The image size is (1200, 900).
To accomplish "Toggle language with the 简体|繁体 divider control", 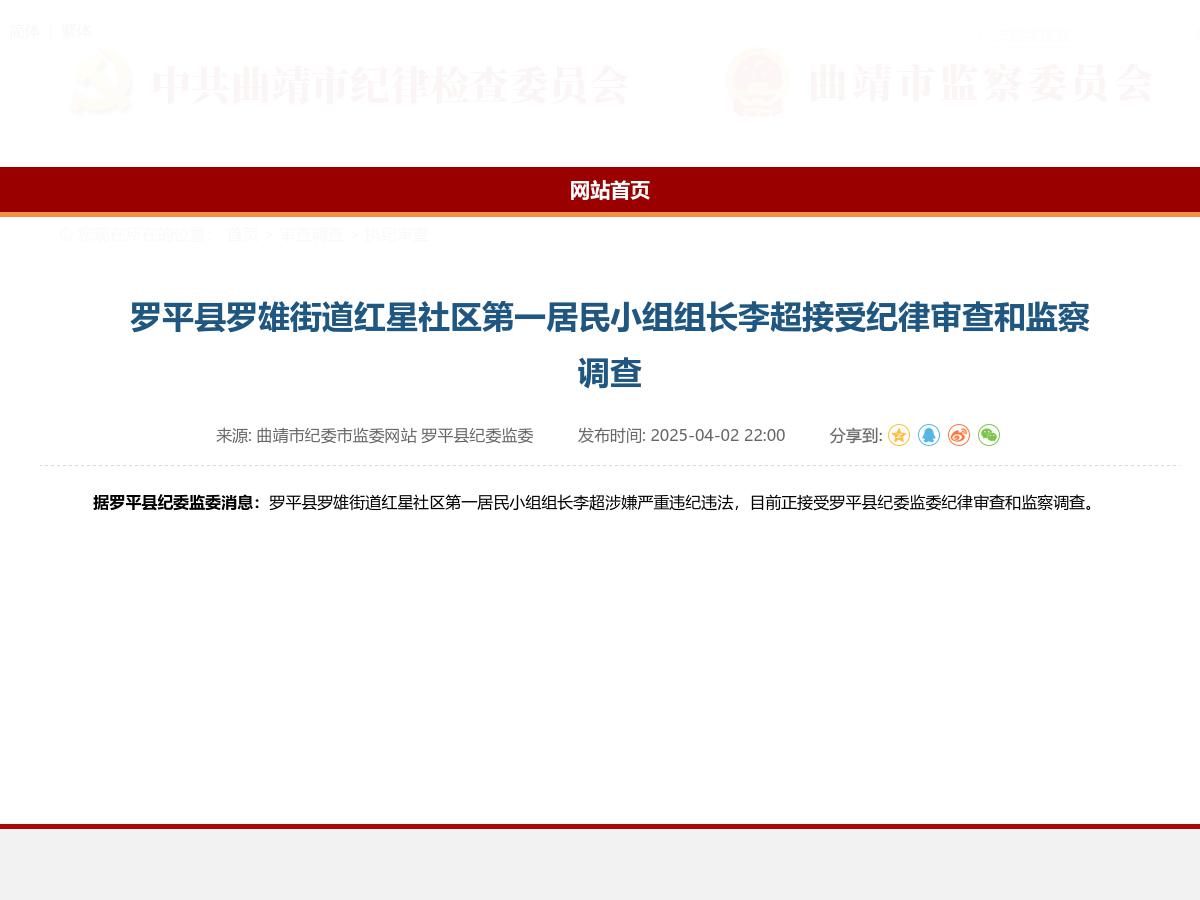I will 49,31.
